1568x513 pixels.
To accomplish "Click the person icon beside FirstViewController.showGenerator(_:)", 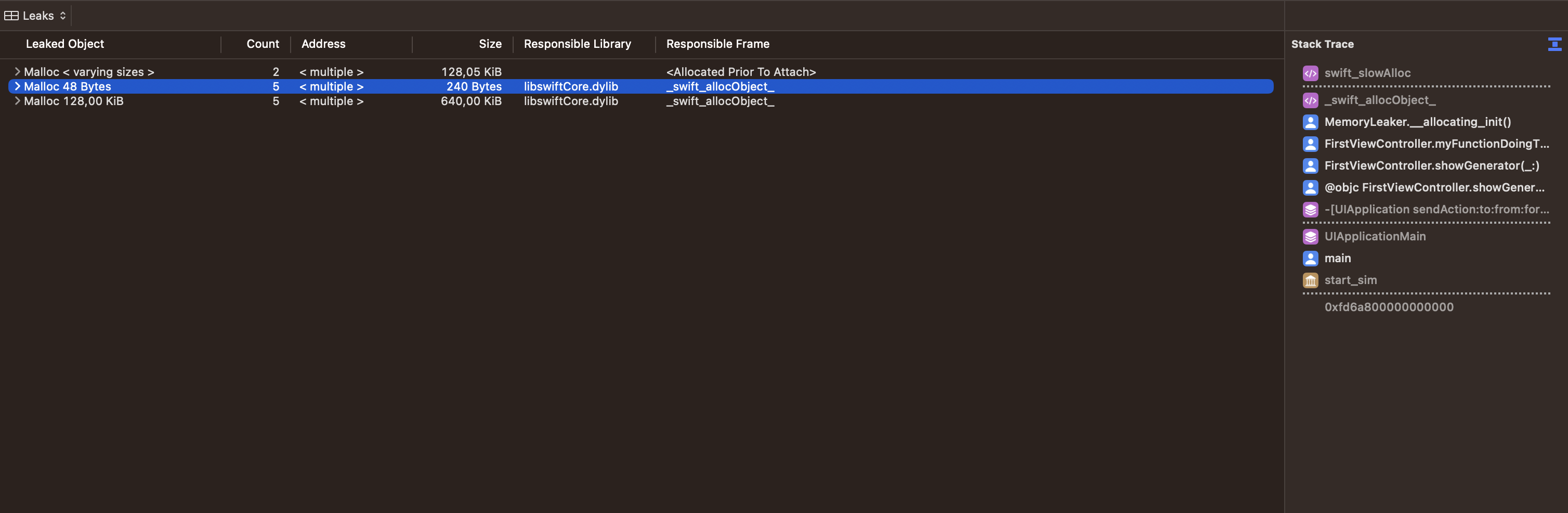I will click(1311, 166).
